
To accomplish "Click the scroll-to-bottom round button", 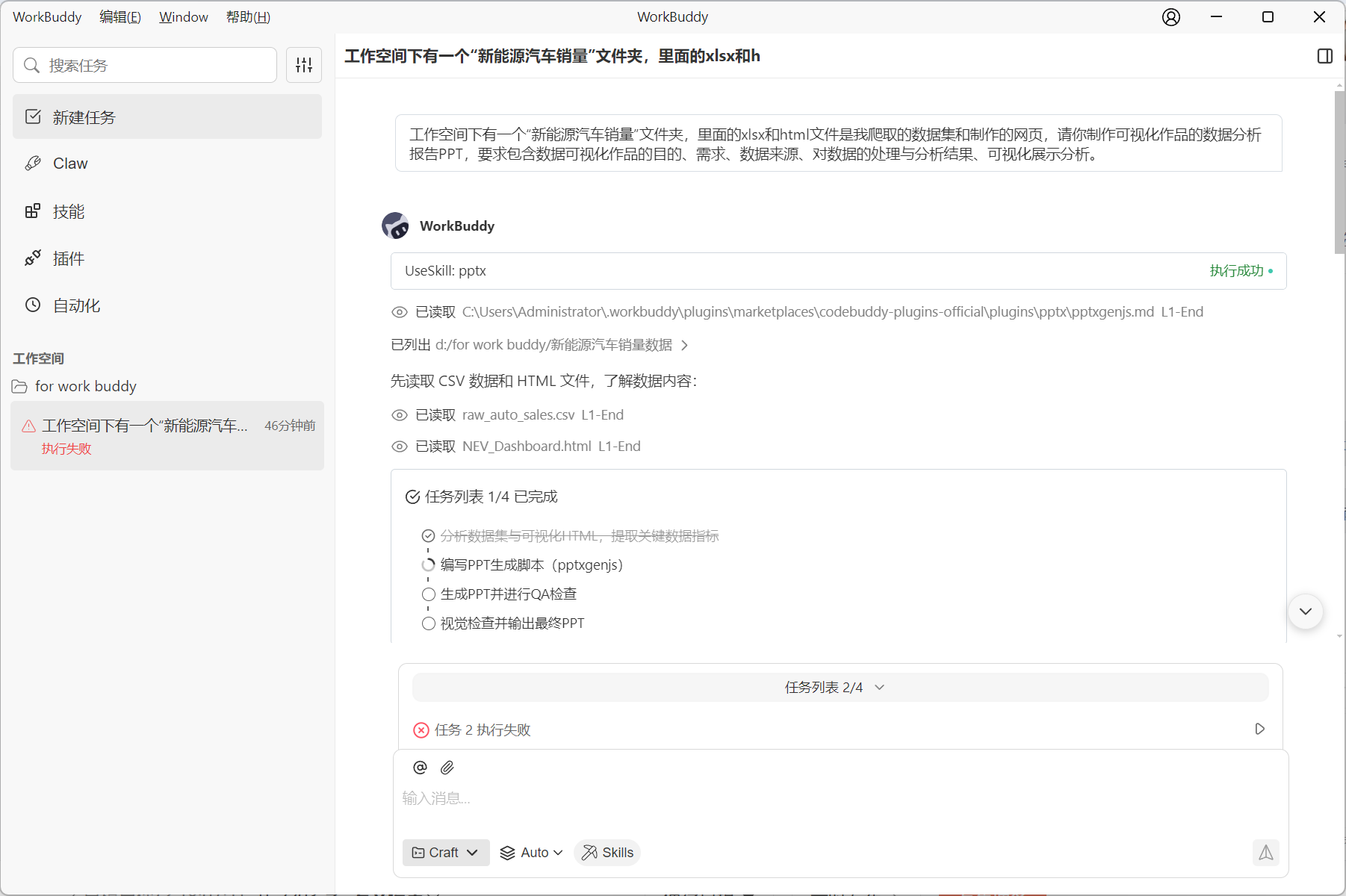I will tap(1305, 612).
